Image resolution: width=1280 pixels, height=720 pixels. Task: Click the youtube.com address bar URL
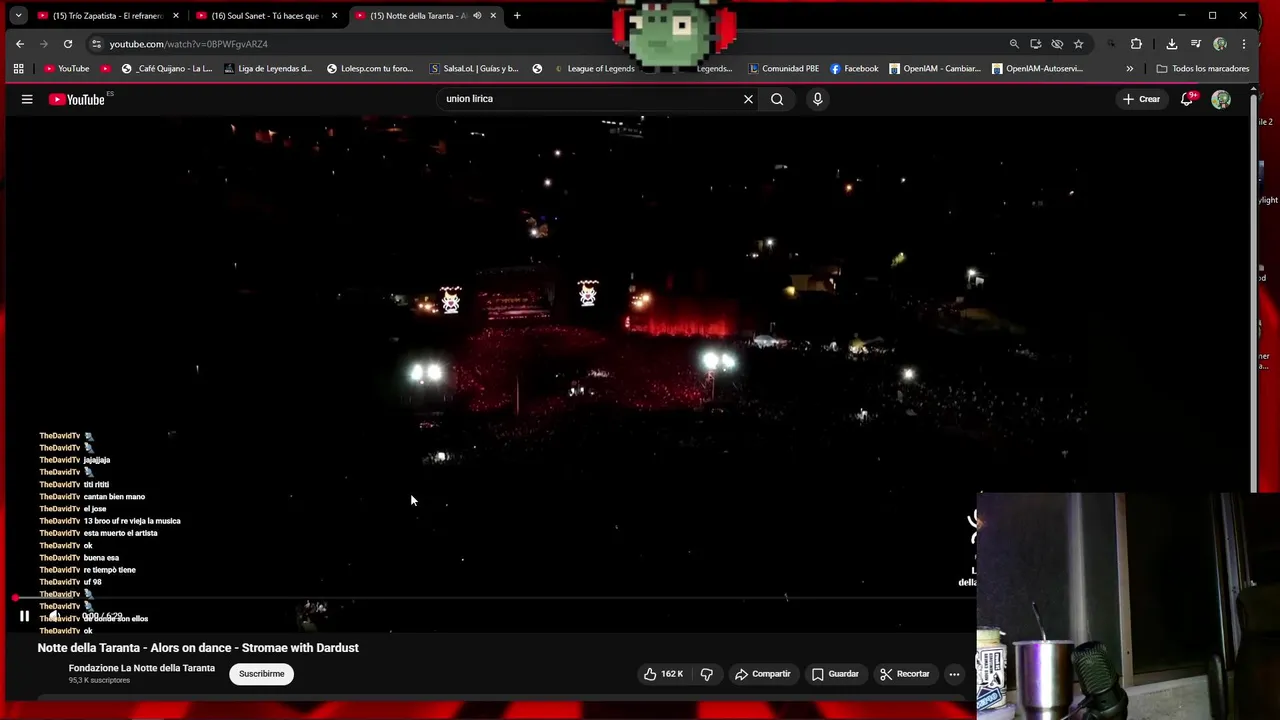pos(188,44)
